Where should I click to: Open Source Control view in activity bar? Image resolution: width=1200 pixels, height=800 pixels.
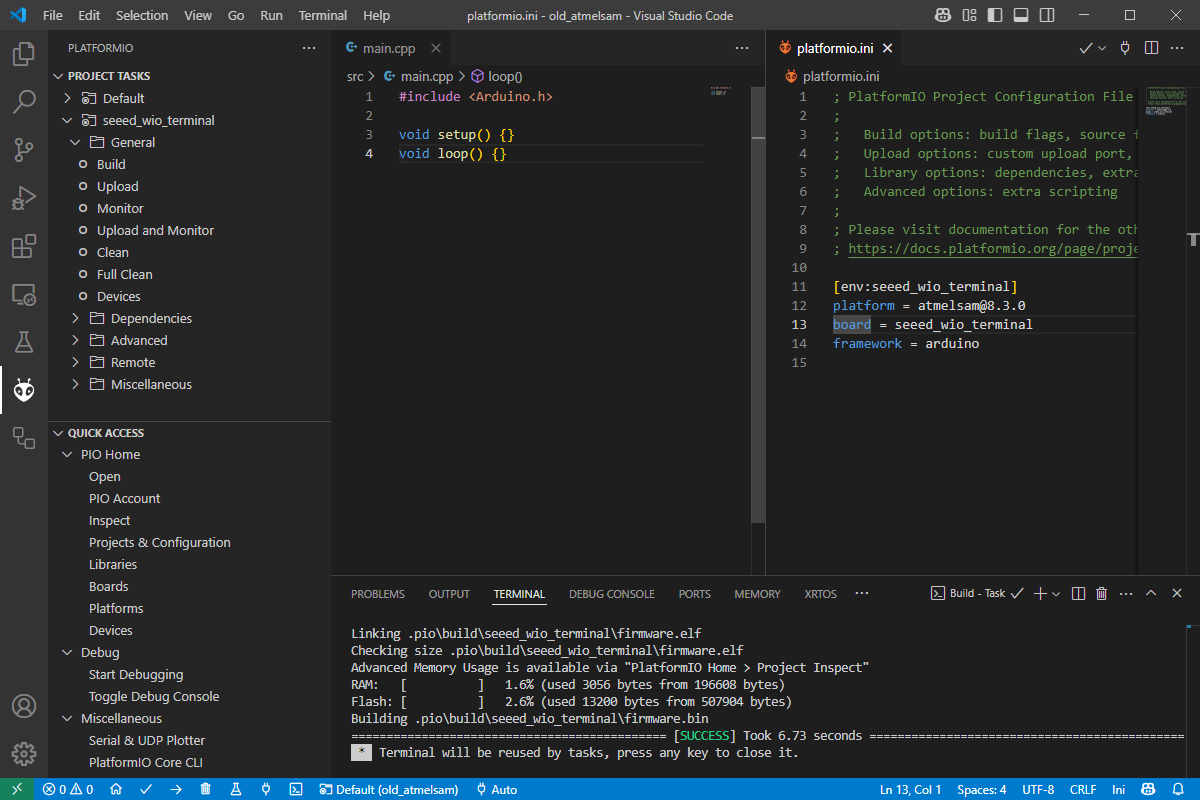24,150
